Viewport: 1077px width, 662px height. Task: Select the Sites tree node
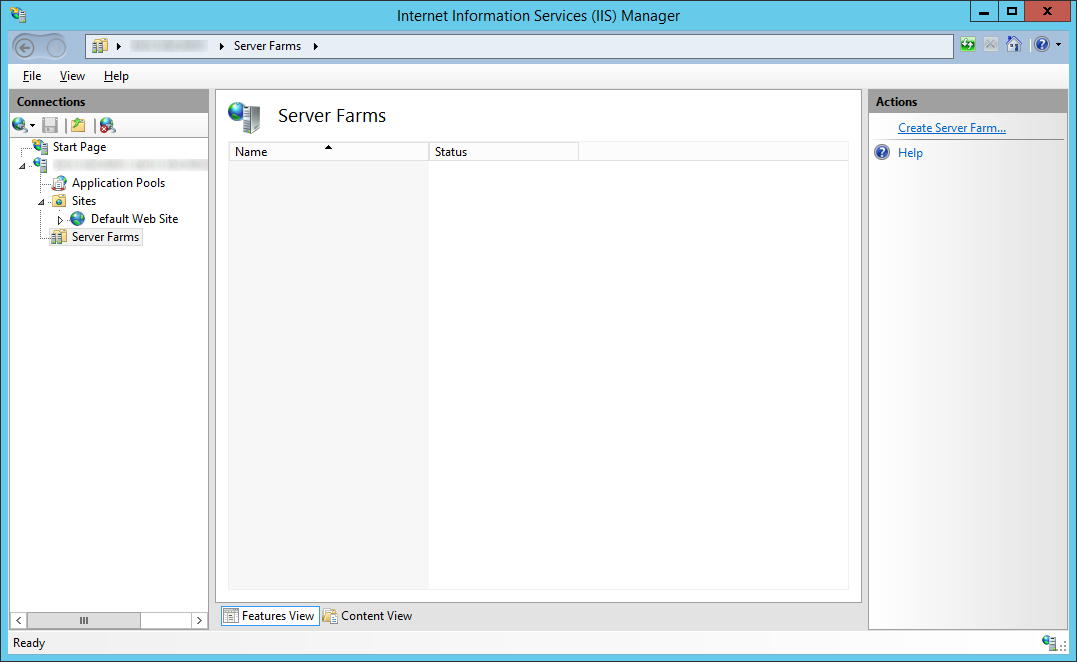coord(84,201)
